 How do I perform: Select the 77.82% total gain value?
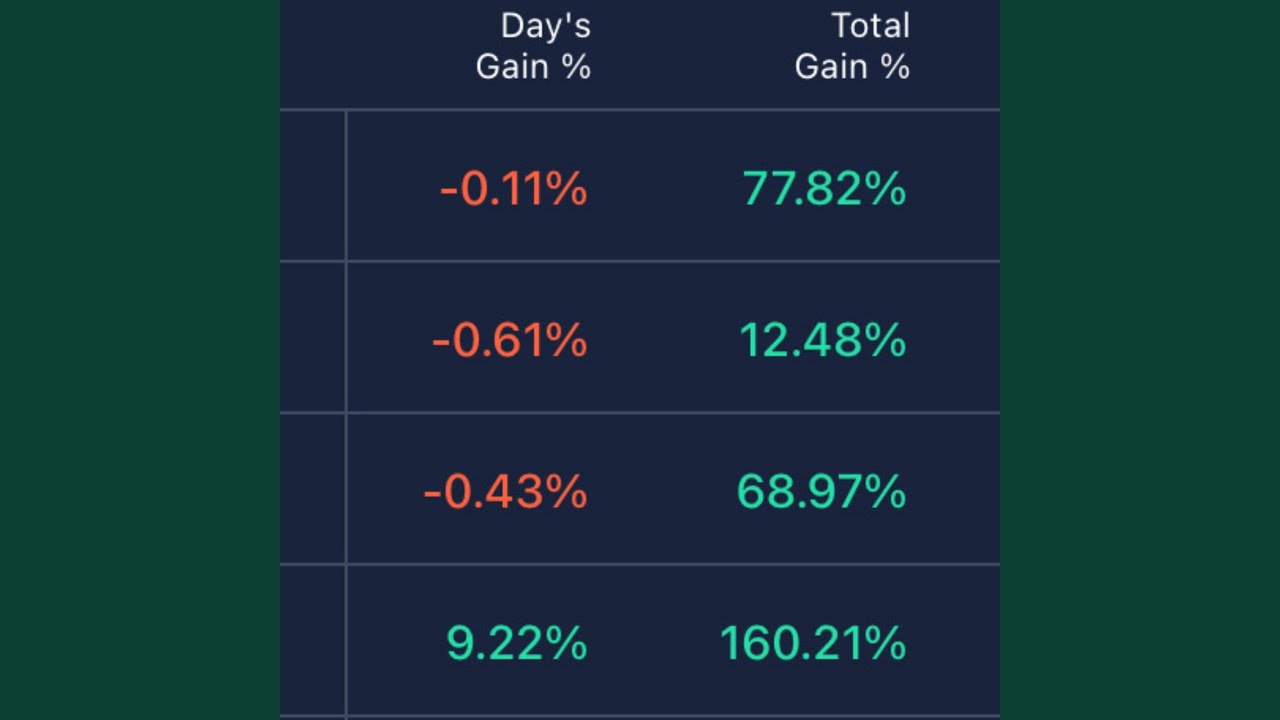(824, 188)
